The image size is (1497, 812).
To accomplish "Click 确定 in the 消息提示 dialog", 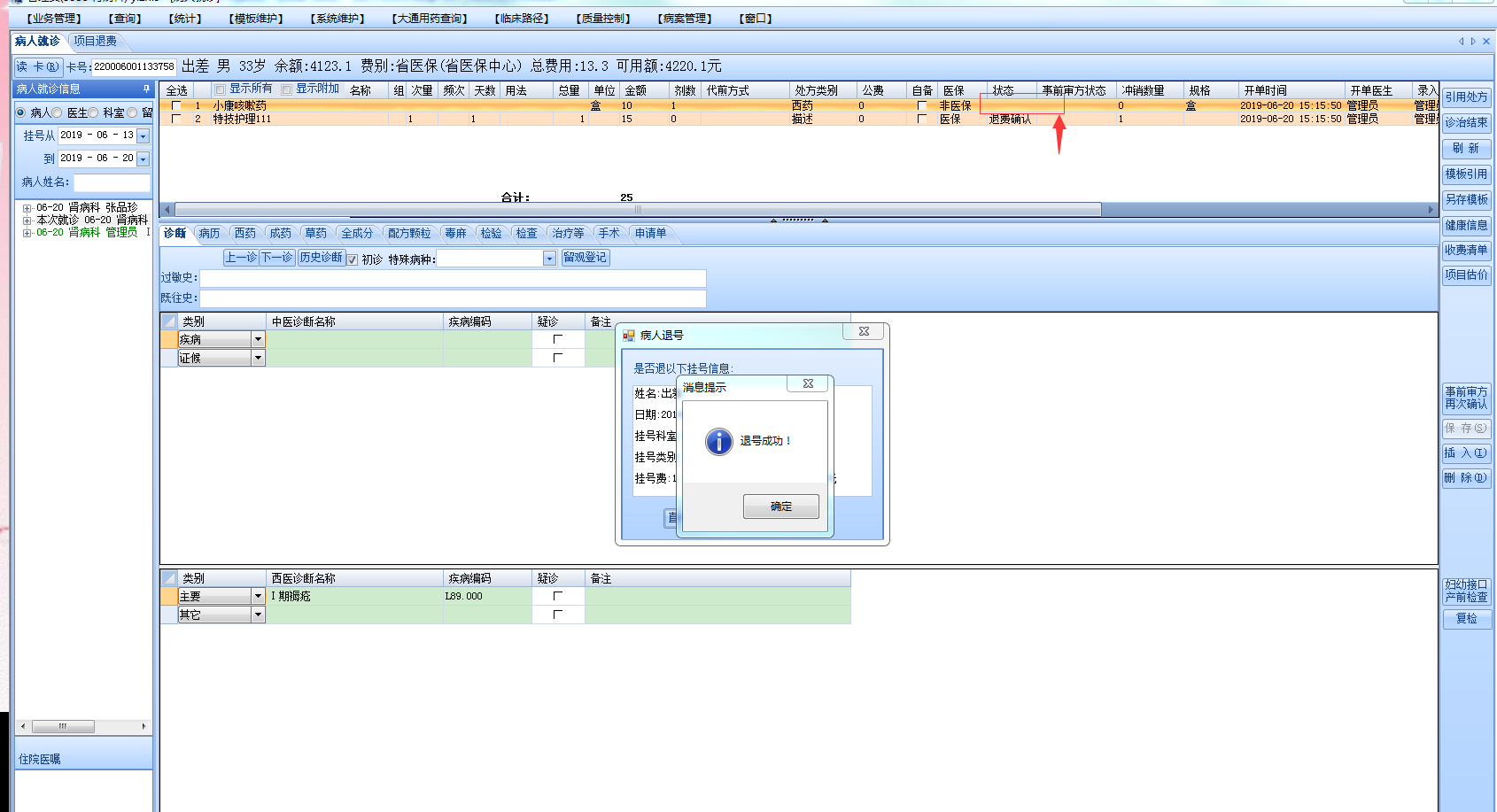I will (x=781, y=507).
